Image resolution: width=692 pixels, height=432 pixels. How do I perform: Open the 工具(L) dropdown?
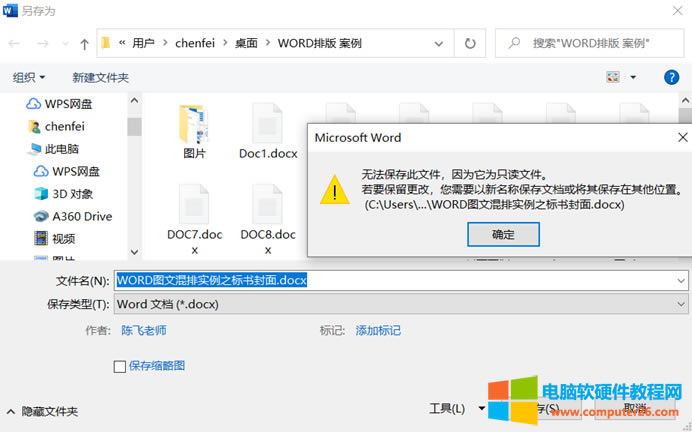click(457, 409)
